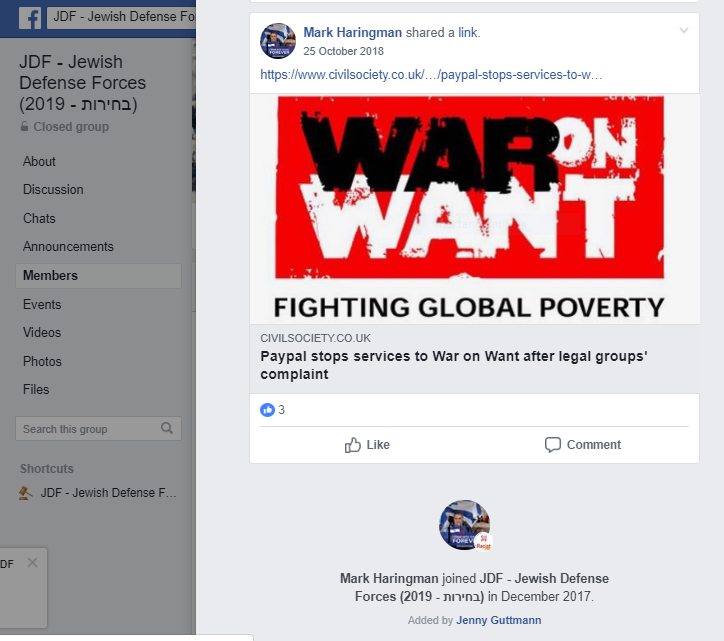The height and width of the screenshot is (641, 724).
Task: Open the Photos section
Action: (x=42, y=362)
